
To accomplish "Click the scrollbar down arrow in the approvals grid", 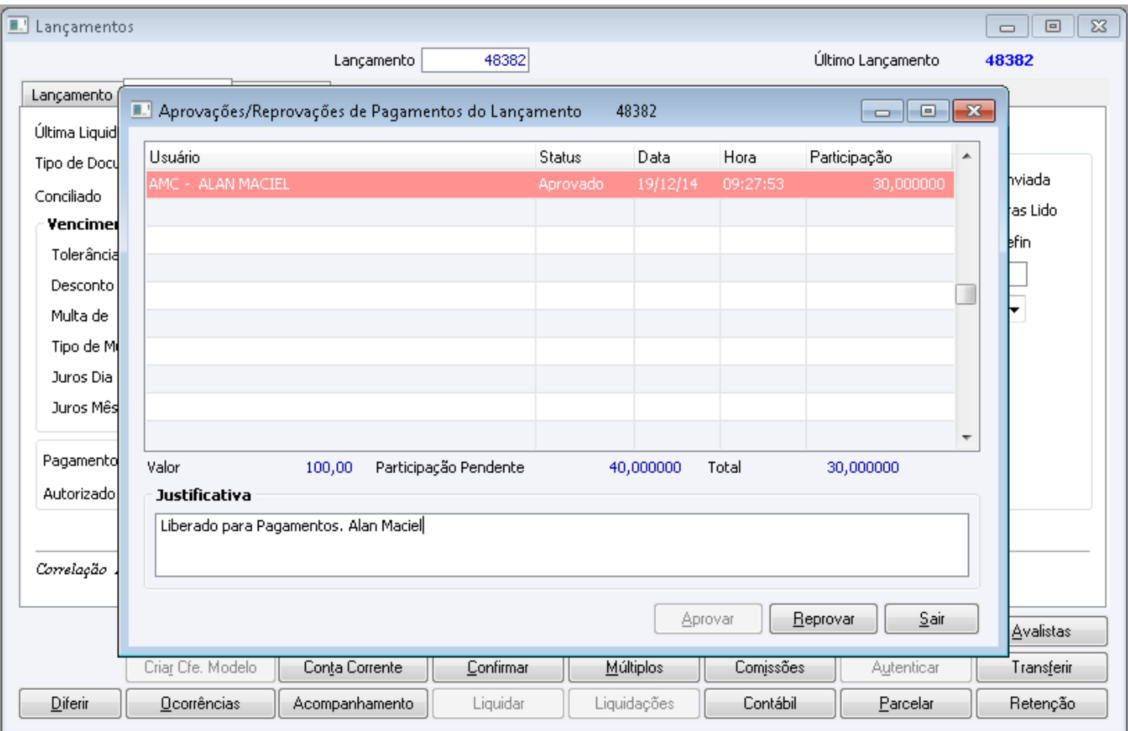I will click(966, 437).
